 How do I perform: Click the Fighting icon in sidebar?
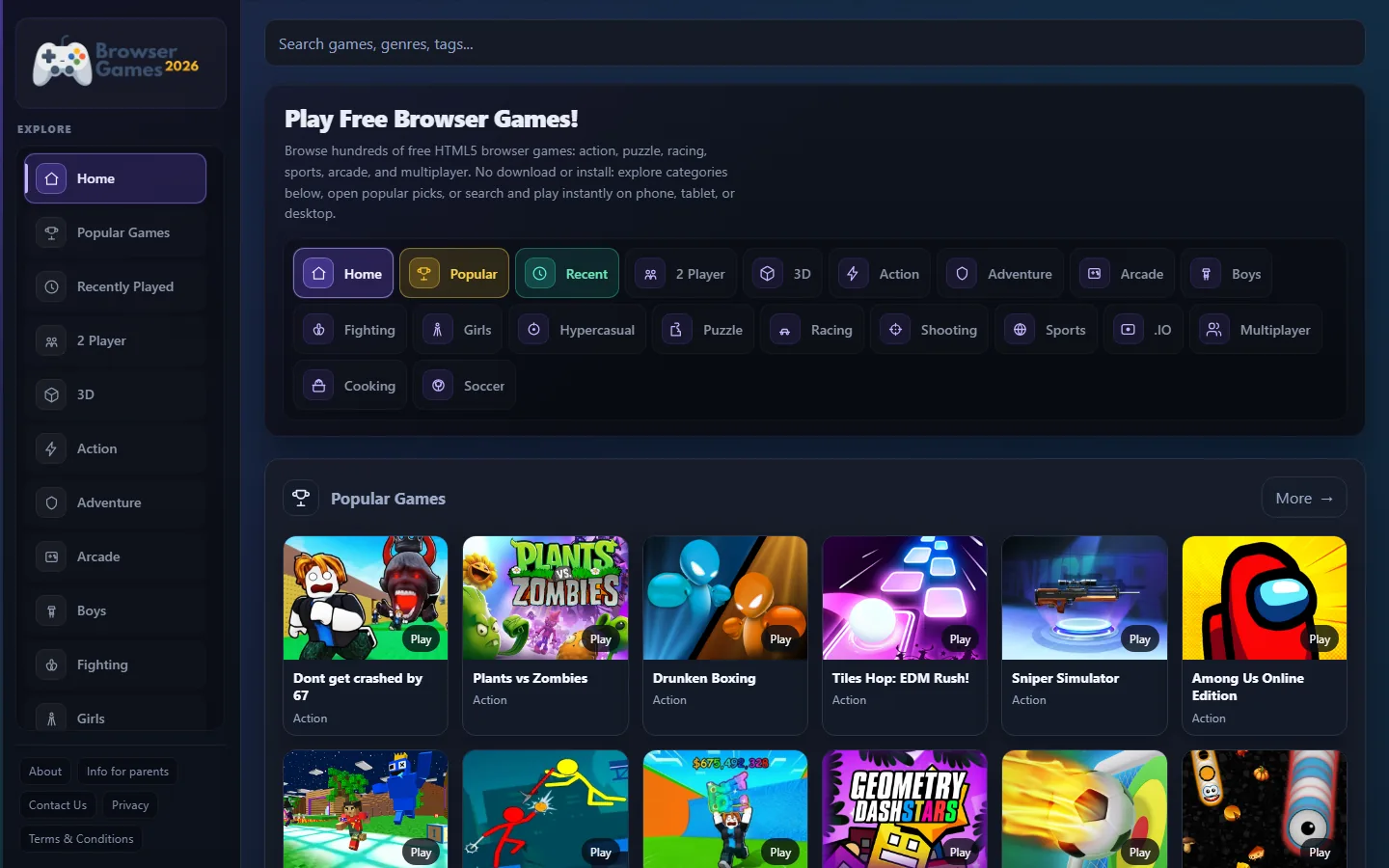tap(52, 665)
